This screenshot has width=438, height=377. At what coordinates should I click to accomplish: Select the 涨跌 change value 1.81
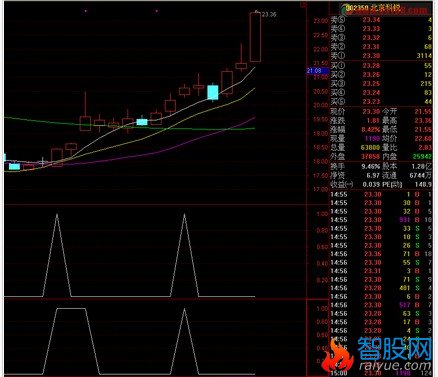(x=373, y=121)
